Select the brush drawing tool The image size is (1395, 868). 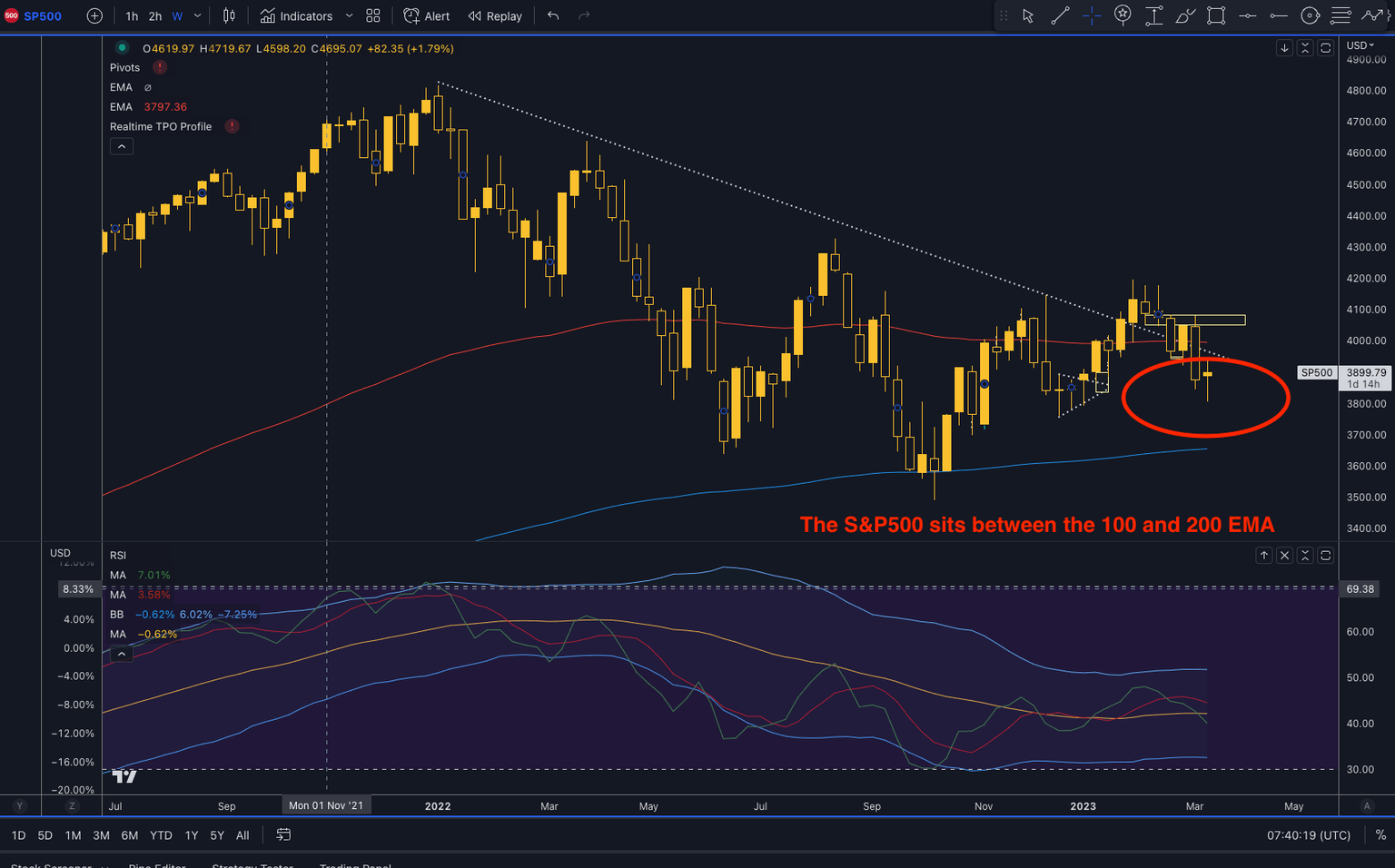[x=1185, y=15]
